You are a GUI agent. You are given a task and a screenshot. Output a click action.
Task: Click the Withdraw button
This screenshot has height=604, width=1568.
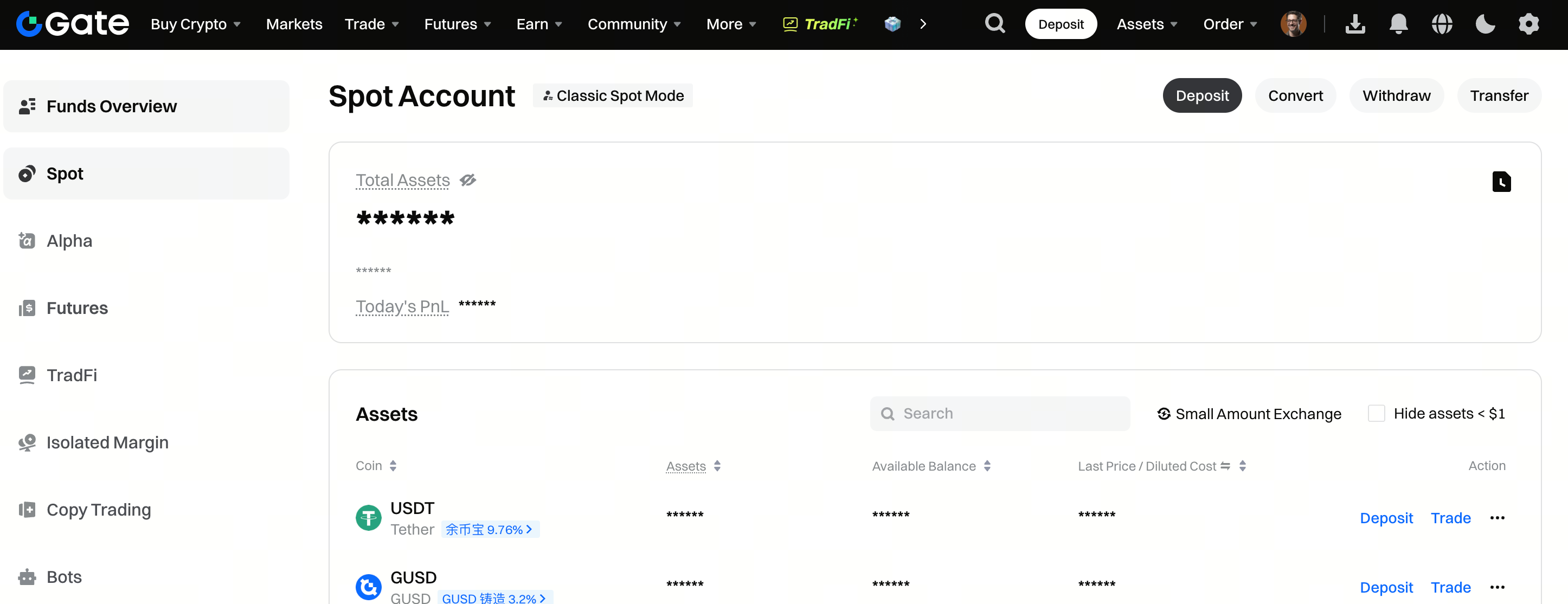(1396, 95)
